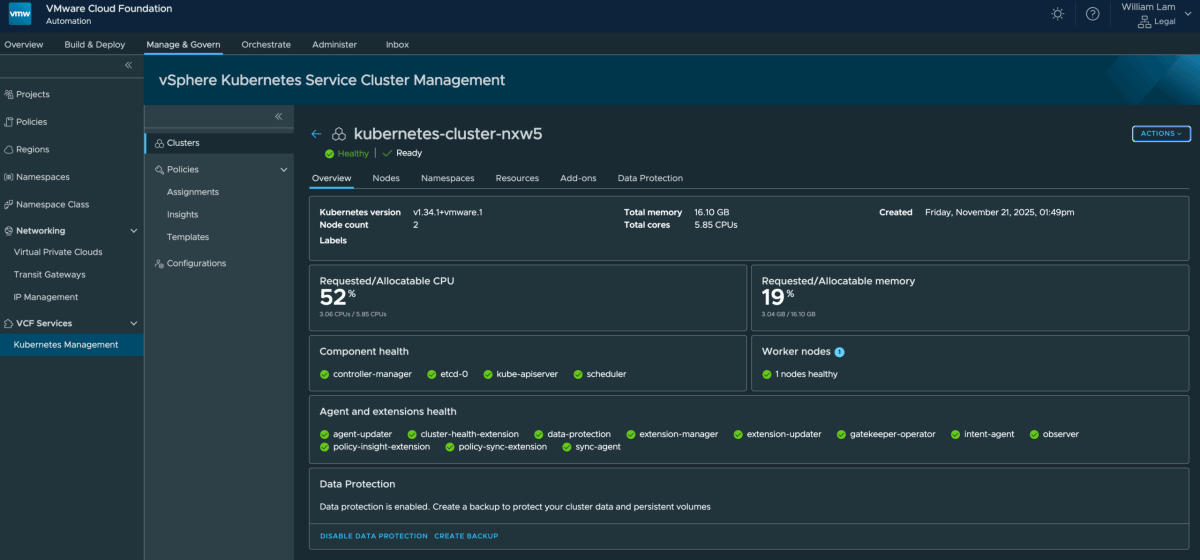The height and width of the screenshot is (560, 1200).
Task: Collapse the VCF Services section
Action: 134,323
